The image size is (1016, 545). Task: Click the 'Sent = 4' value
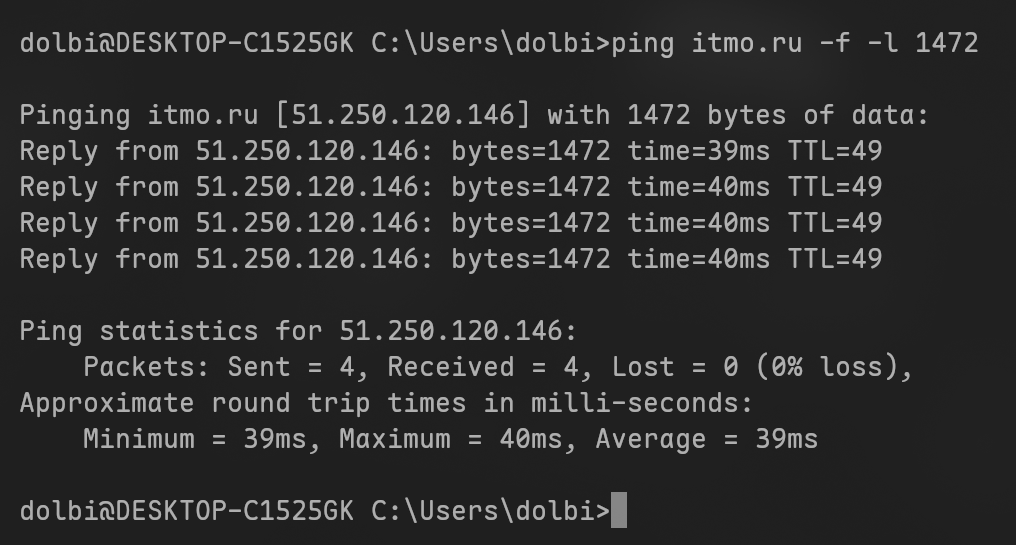[x=291, y=367]
